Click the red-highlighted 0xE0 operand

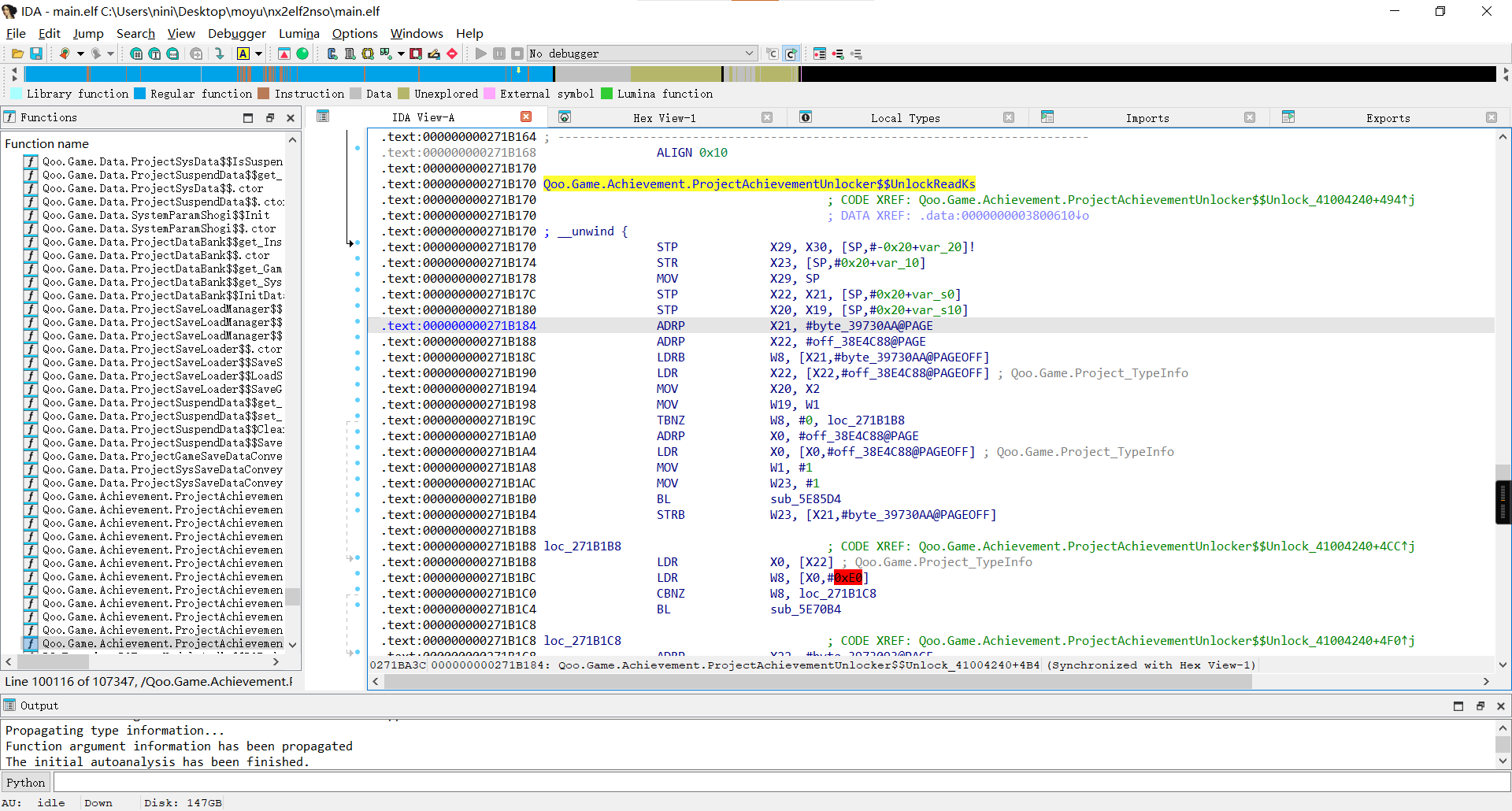click(x=847, y=577)
